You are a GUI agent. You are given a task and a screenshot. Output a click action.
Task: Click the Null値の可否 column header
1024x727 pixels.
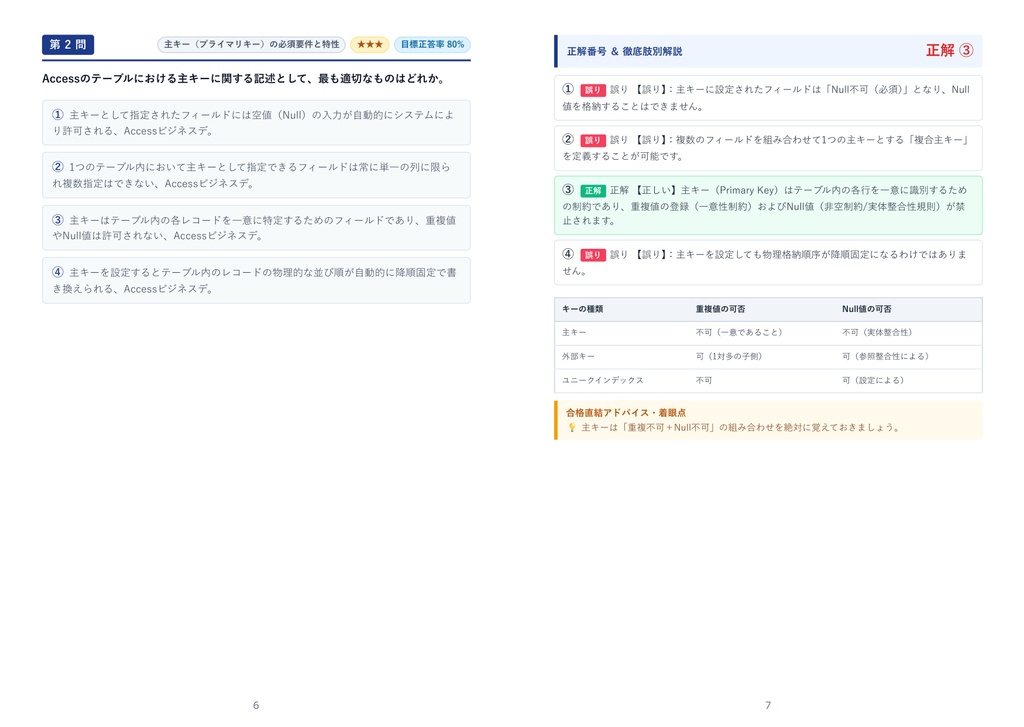point(867,309)
